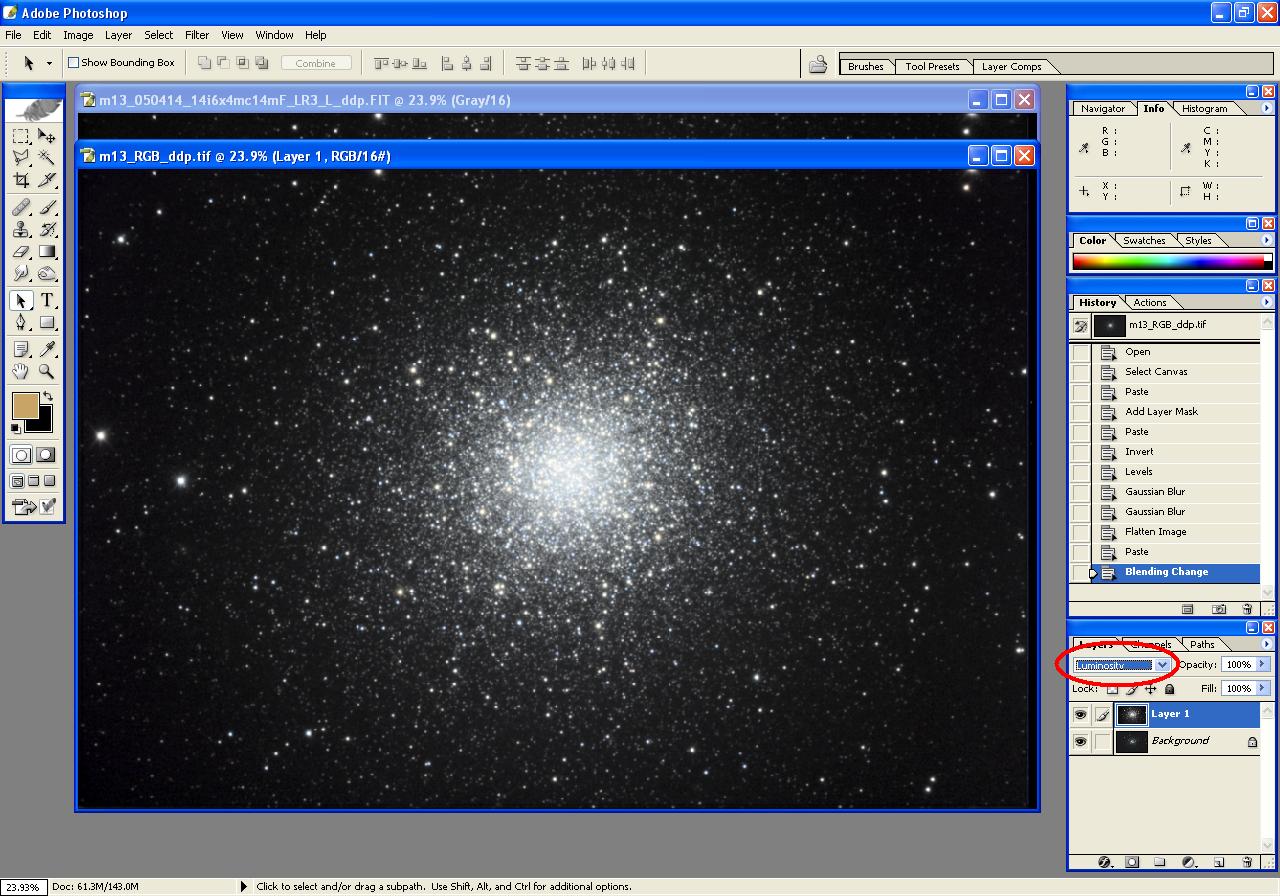Viewport: 1280px width, 896px height.
Task: Activate the Zoom tool magnifier
Action: [47, 372]
